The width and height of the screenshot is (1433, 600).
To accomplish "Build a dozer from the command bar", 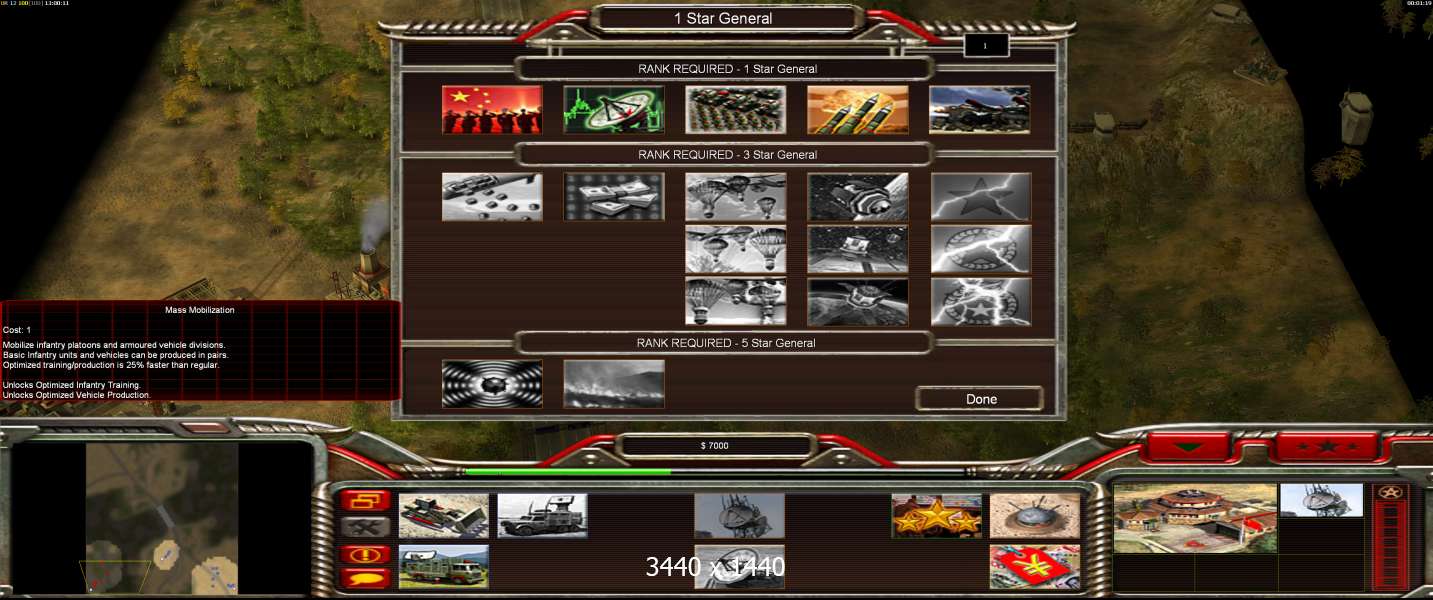I will 444,516.
